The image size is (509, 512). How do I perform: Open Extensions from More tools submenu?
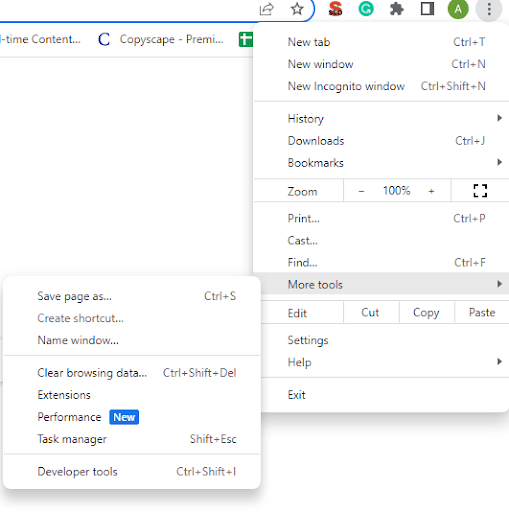pyautogui.click(x=132, y=395)
